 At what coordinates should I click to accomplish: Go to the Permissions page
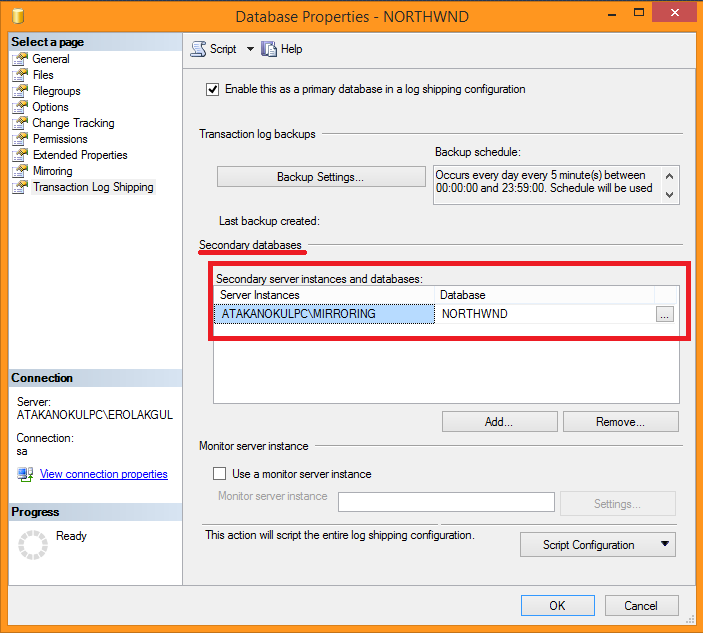(x=60, y=139)
